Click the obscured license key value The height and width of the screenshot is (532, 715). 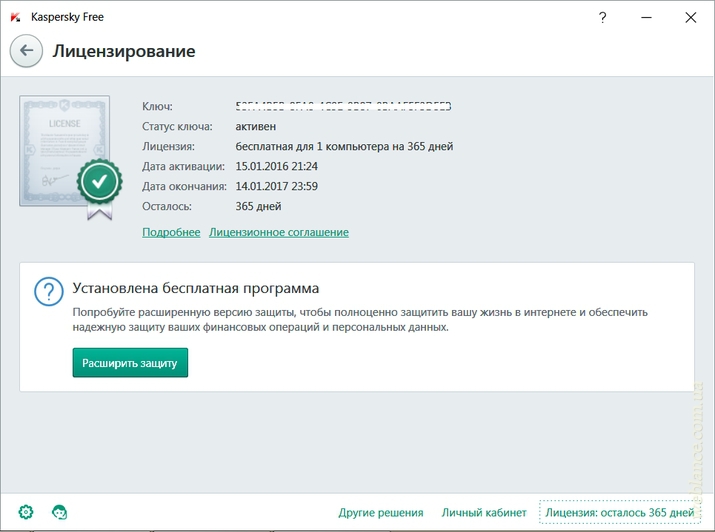pyautogui.click(x=343, y=106)
